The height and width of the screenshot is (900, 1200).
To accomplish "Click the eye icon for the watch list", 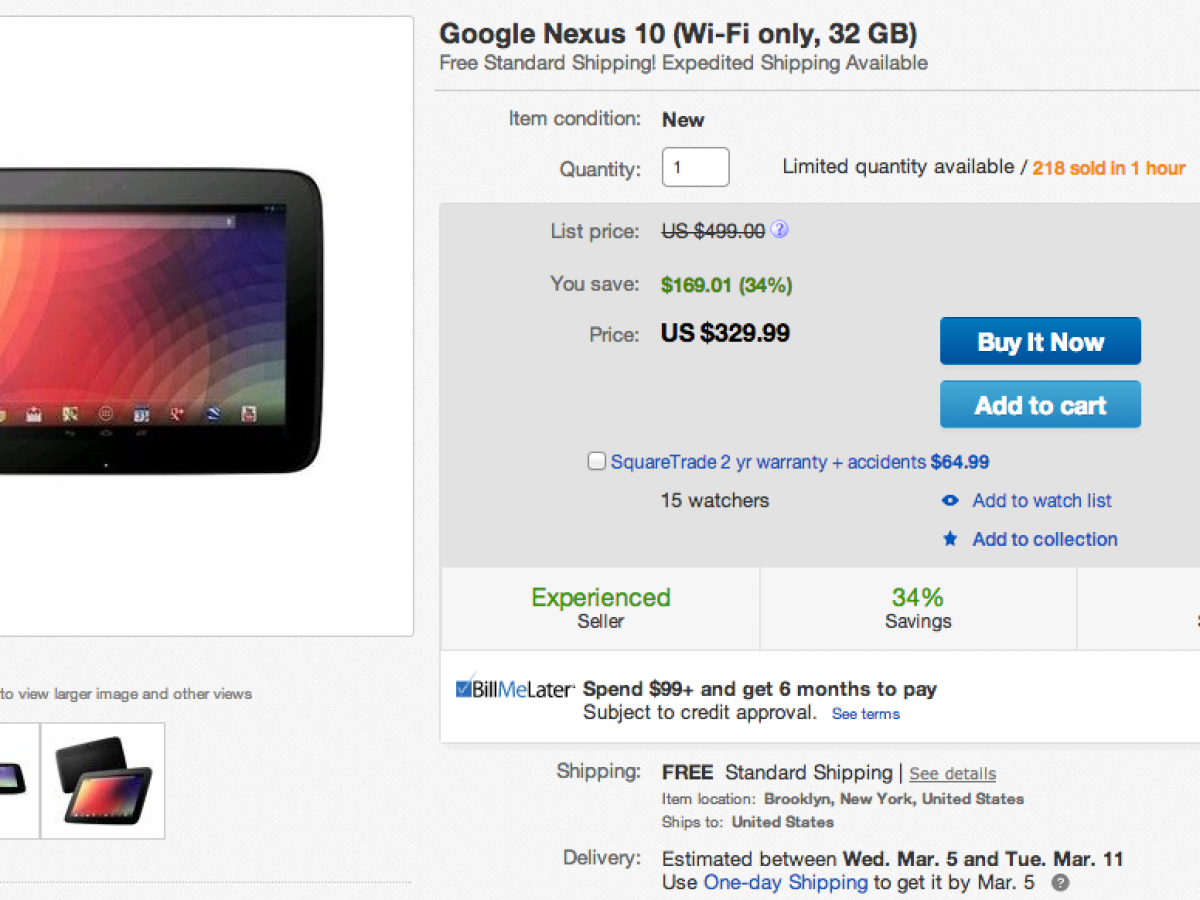I will point(950,501).
